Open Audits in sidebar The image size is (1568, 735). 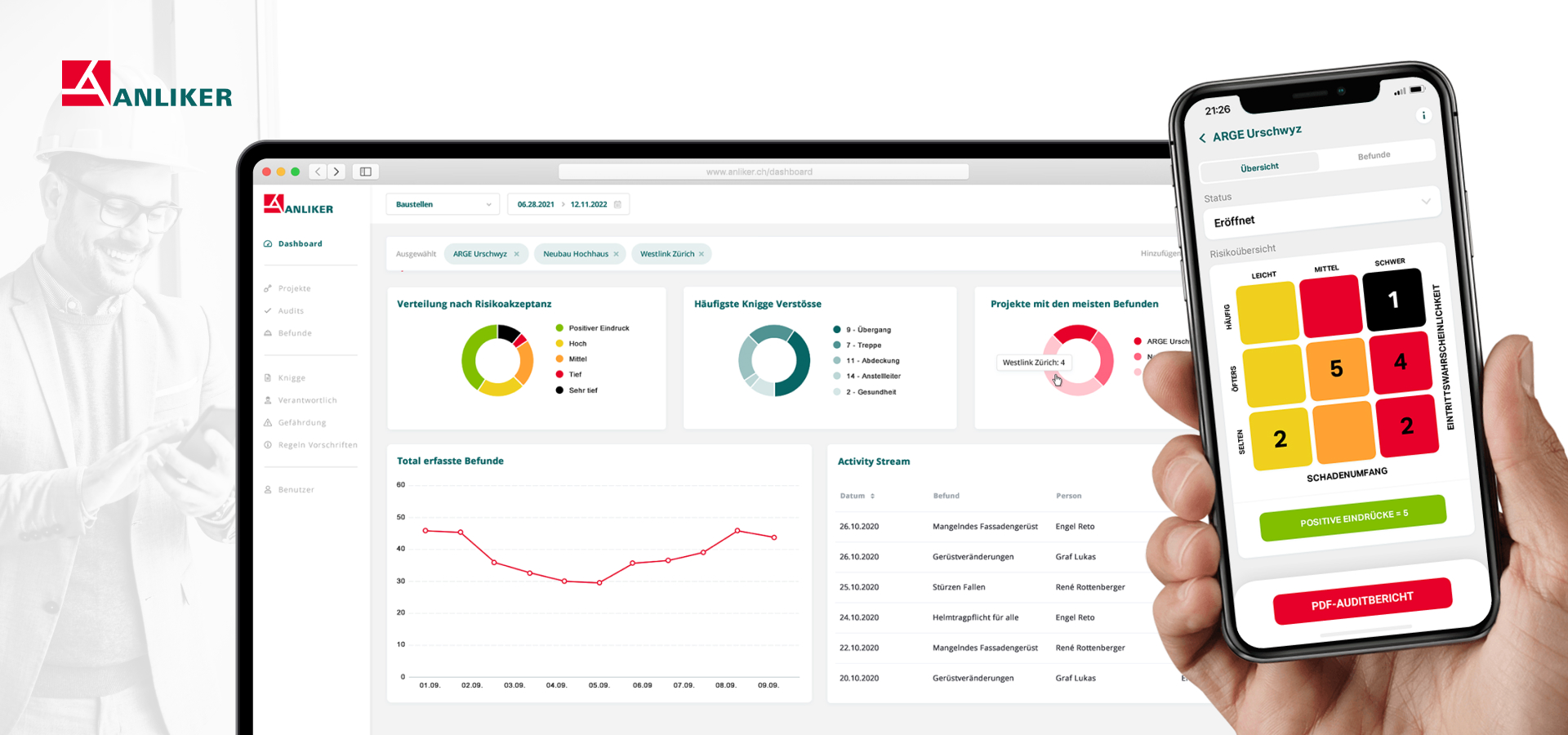(x=291, y=310)
